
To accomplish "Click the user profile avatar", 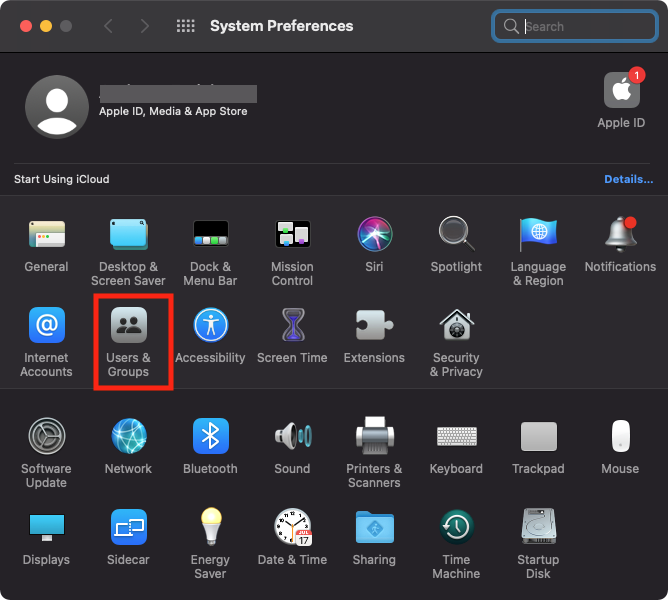I will (57, 107).
